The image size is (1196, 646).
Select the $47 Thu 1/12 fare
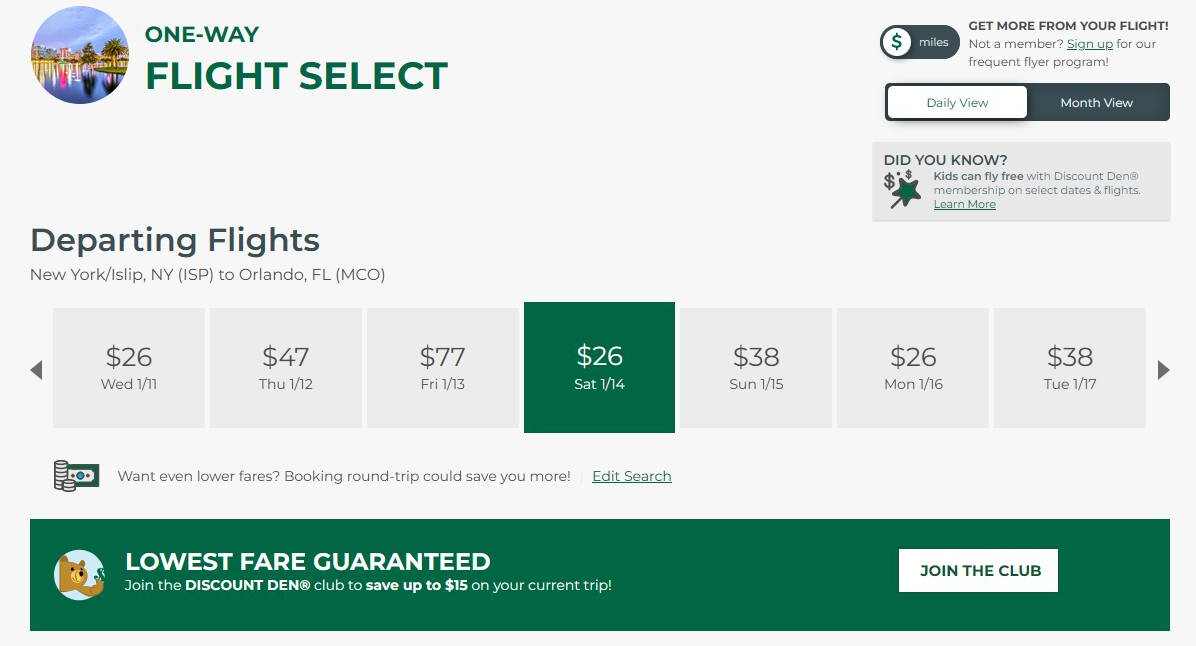tap(286, 368)
